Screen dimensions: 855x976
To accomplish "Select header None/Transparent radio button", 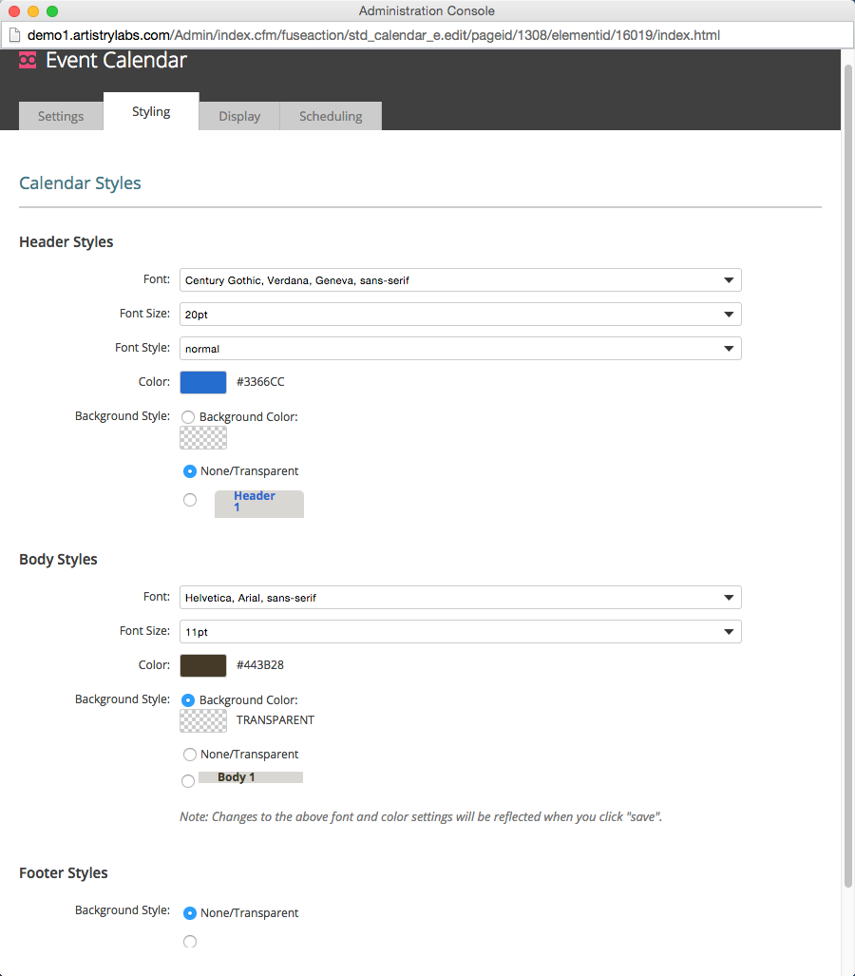I will click(x=190, y=471).
